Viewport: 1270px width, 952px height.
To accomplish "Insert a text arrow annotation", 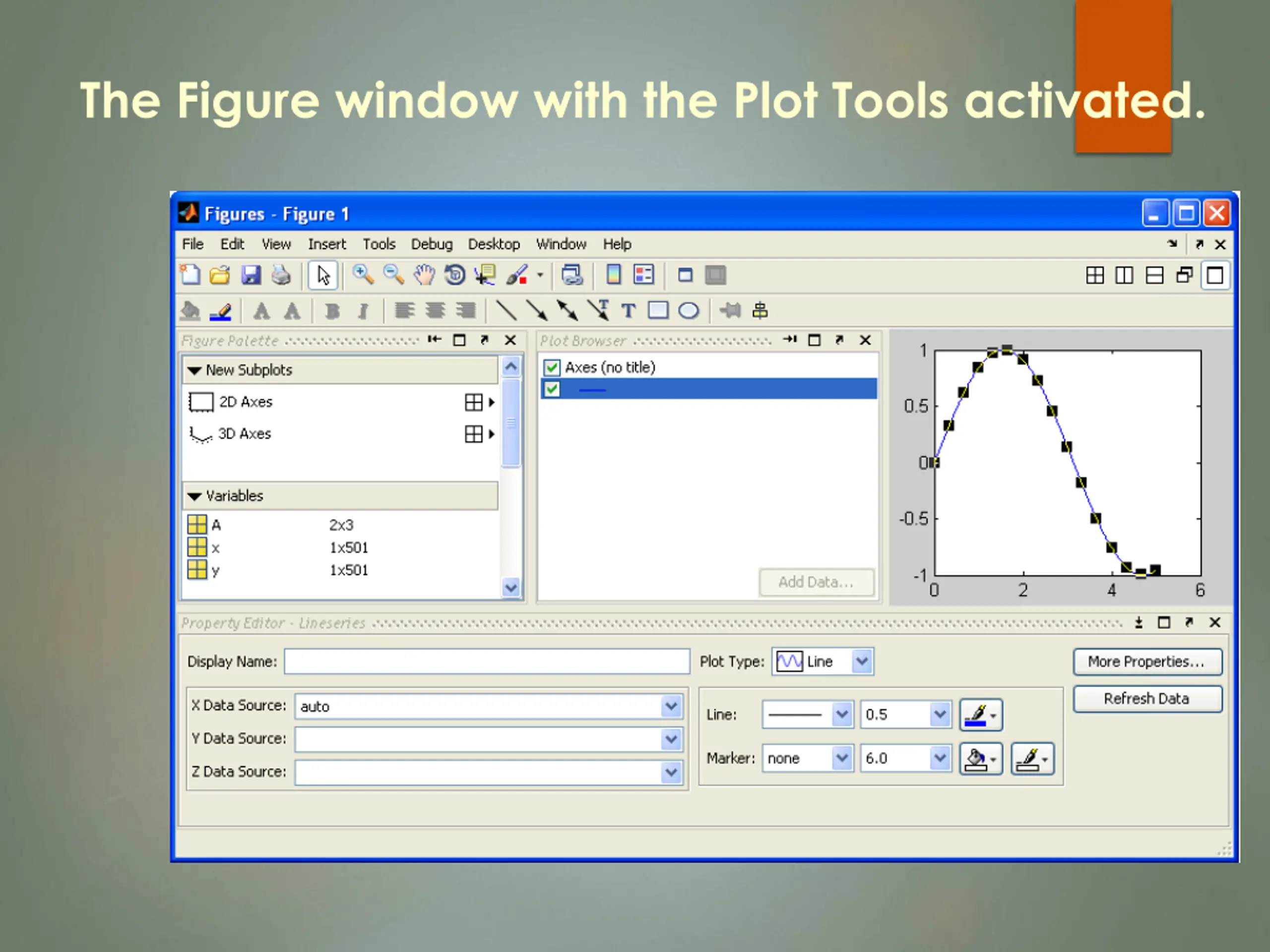I will 598,311.
